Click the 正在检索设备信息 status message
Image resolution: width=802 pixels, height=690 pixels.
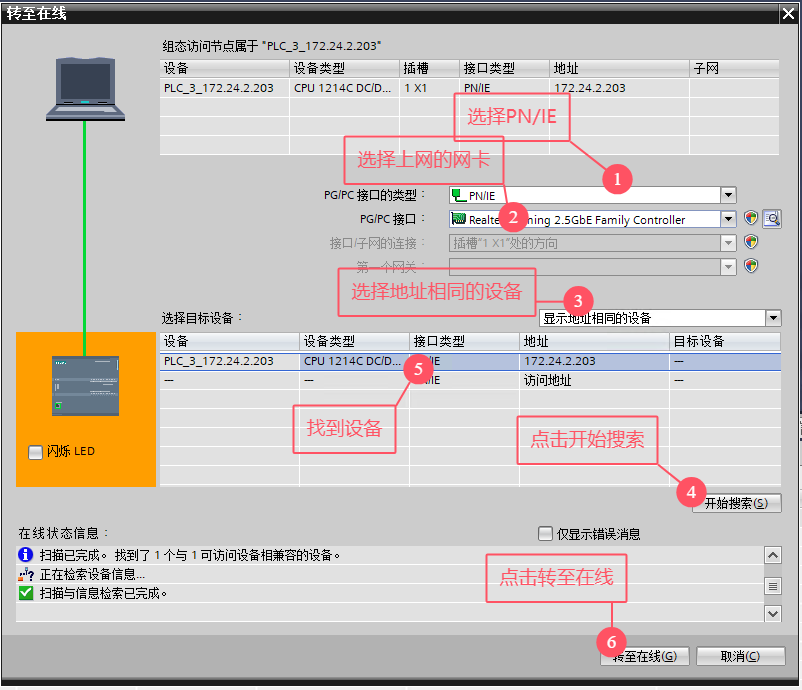tap(93, 574)
